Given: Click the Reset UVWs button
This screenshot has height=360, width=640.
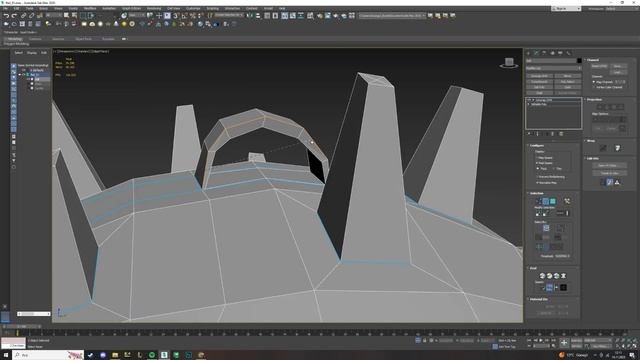Looking at the screenshot, I should (x=599, y=66).
